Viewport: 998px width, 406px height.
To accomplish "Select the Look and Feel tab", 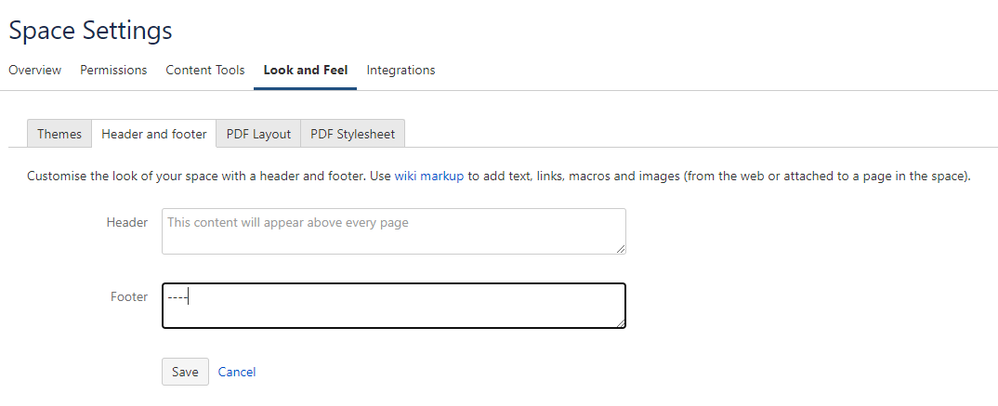I will coord(305,70).
